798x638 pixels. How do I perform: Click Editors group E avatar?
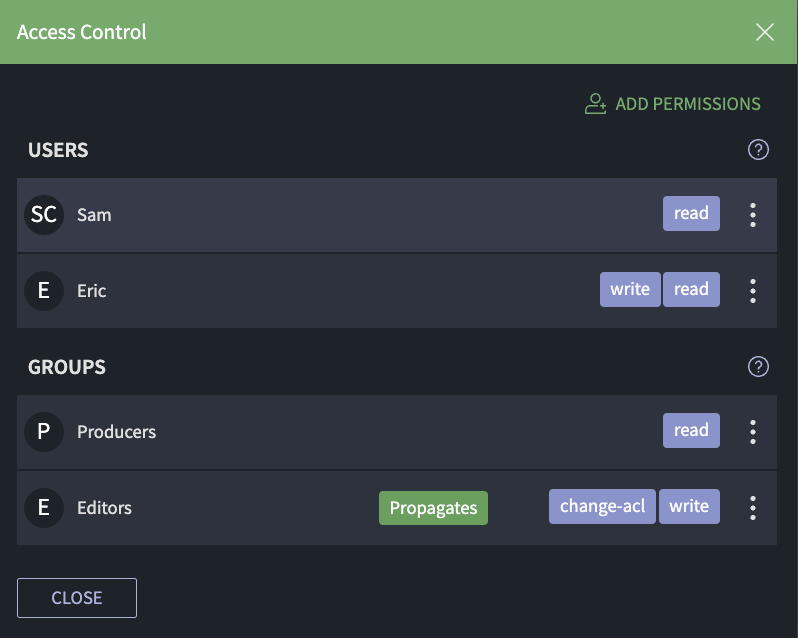[x=44, y=508]
